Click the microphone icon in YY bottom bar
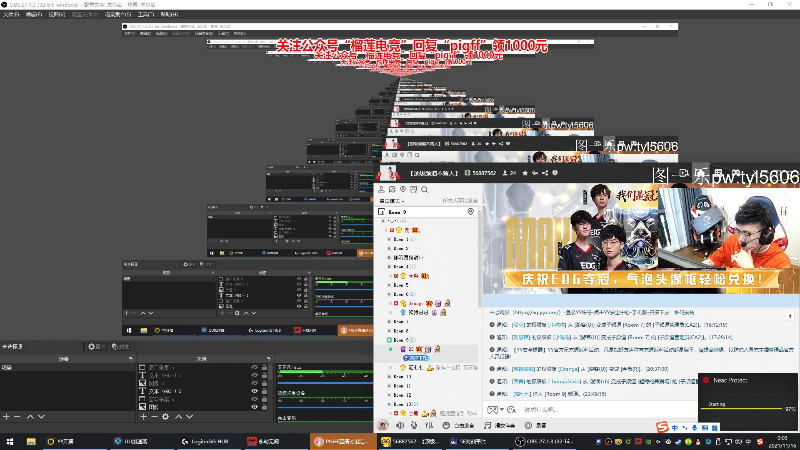The width and height of the screenshot is (800, 450). click(414, 425)
